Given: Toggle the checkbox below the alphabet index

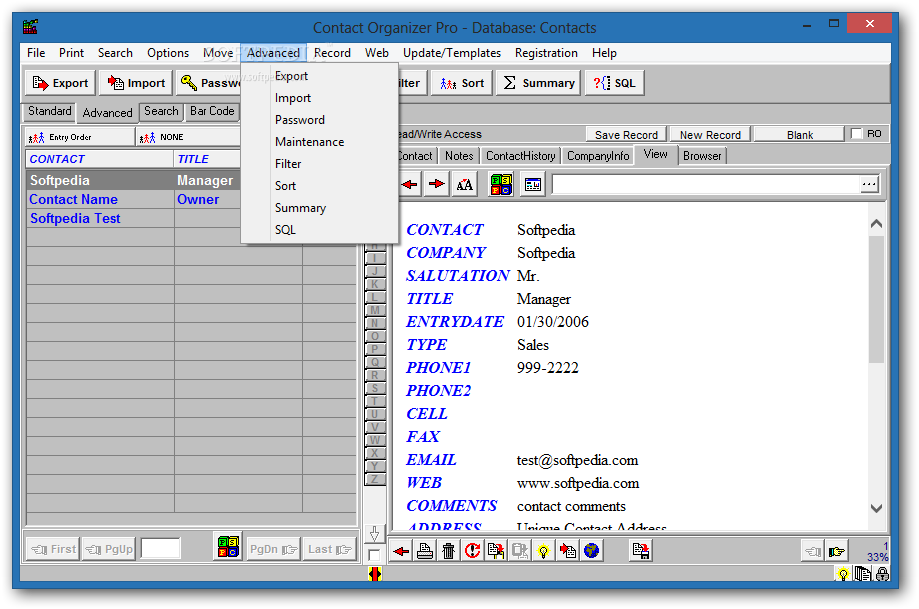Looking at the screenshot, I should (x=374, y=554).
